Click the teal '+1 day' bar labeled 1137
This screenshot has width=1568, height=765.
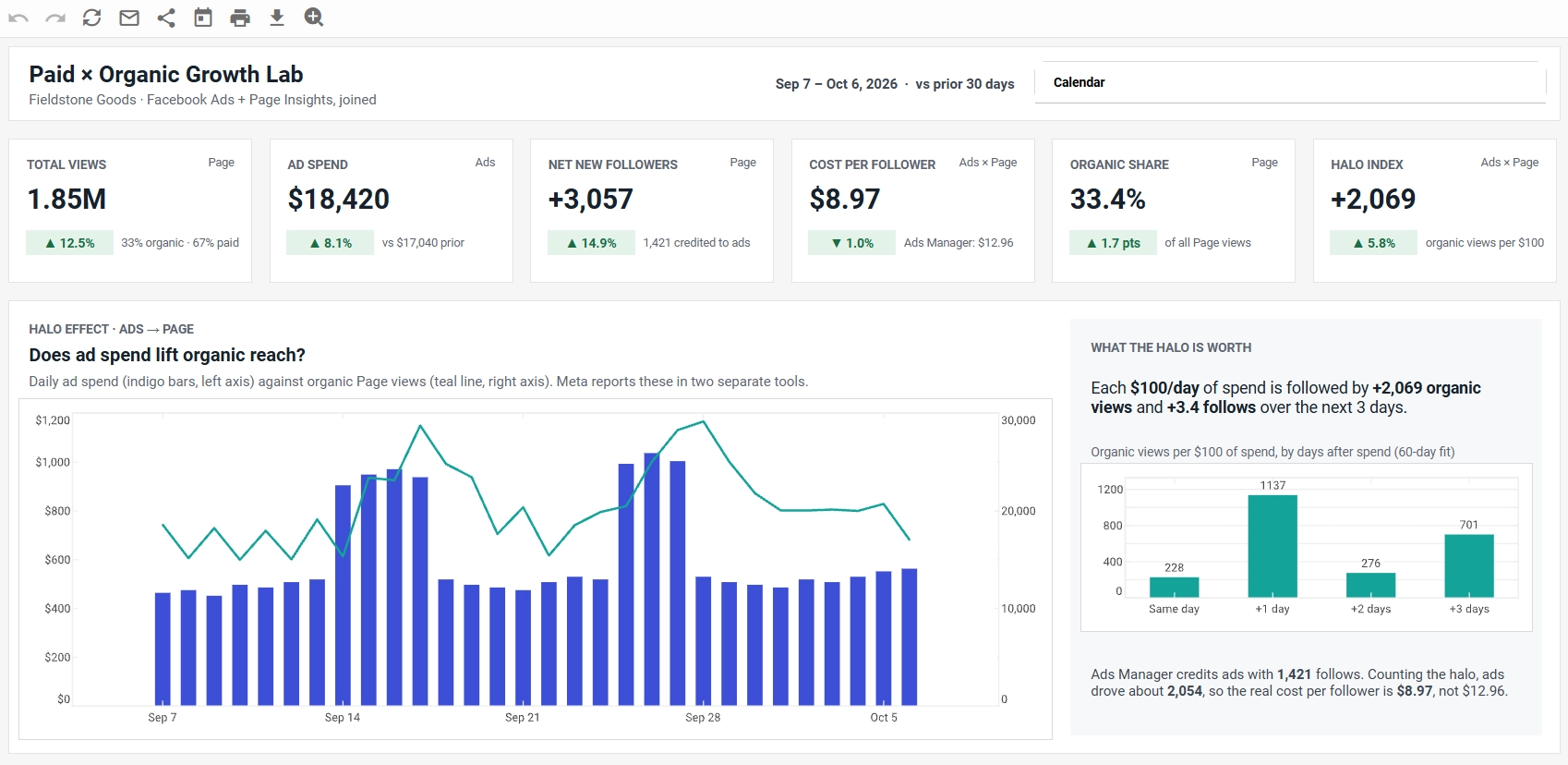tap(1272, 546)
